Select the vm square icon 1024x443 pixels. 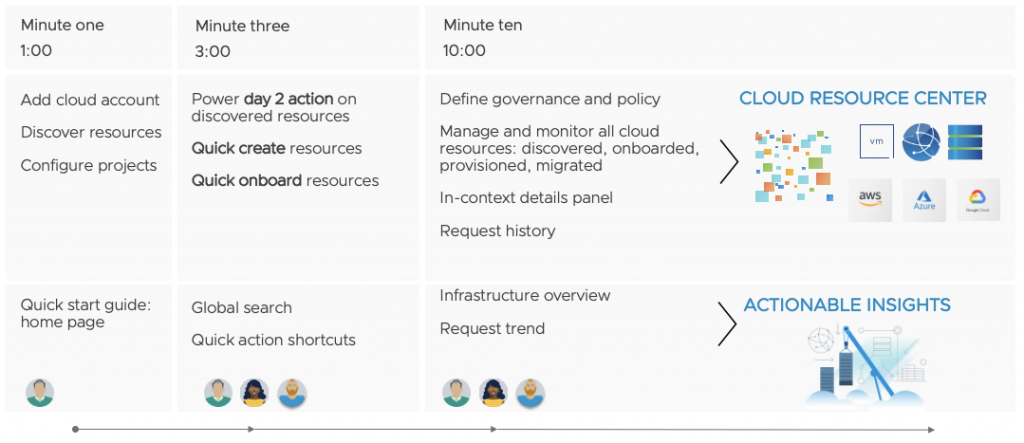(877, 142)
